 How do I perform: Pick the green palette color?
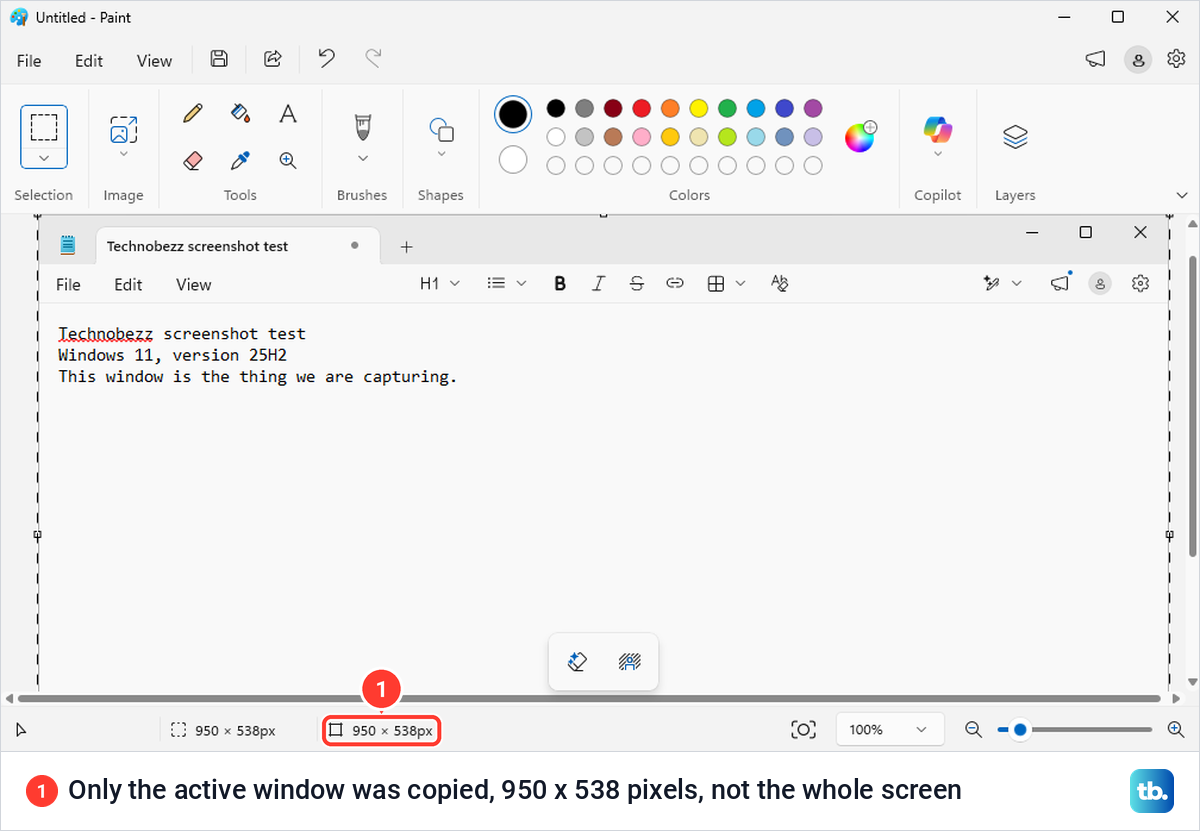pos(727,108)
